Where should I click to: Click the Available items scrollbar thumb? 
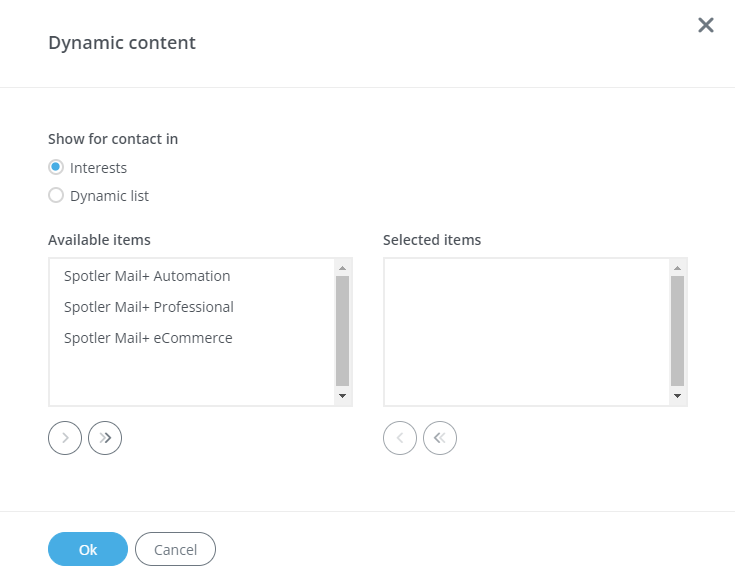coord(342,330)
